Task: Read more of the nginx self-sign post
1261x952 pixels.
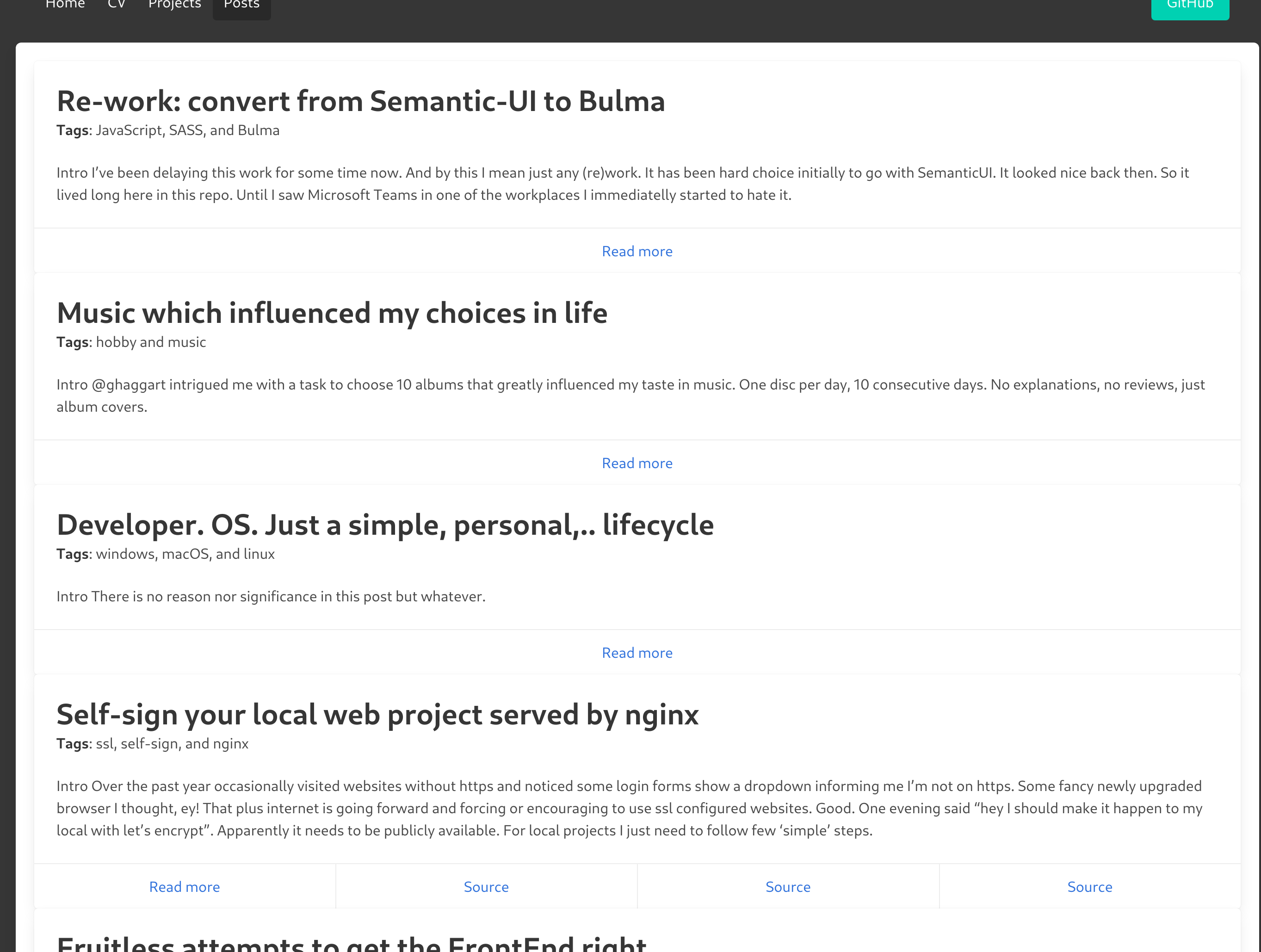Action: point(184,887)
